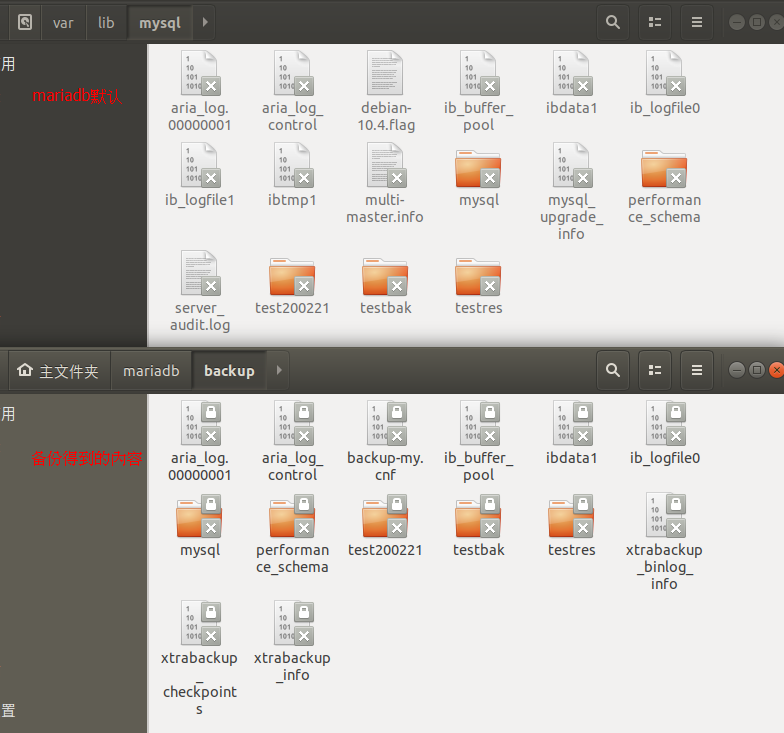This screenshot has height=733, width=784.
Task: Click the root disk icon in the path bar
Action: 24,22
